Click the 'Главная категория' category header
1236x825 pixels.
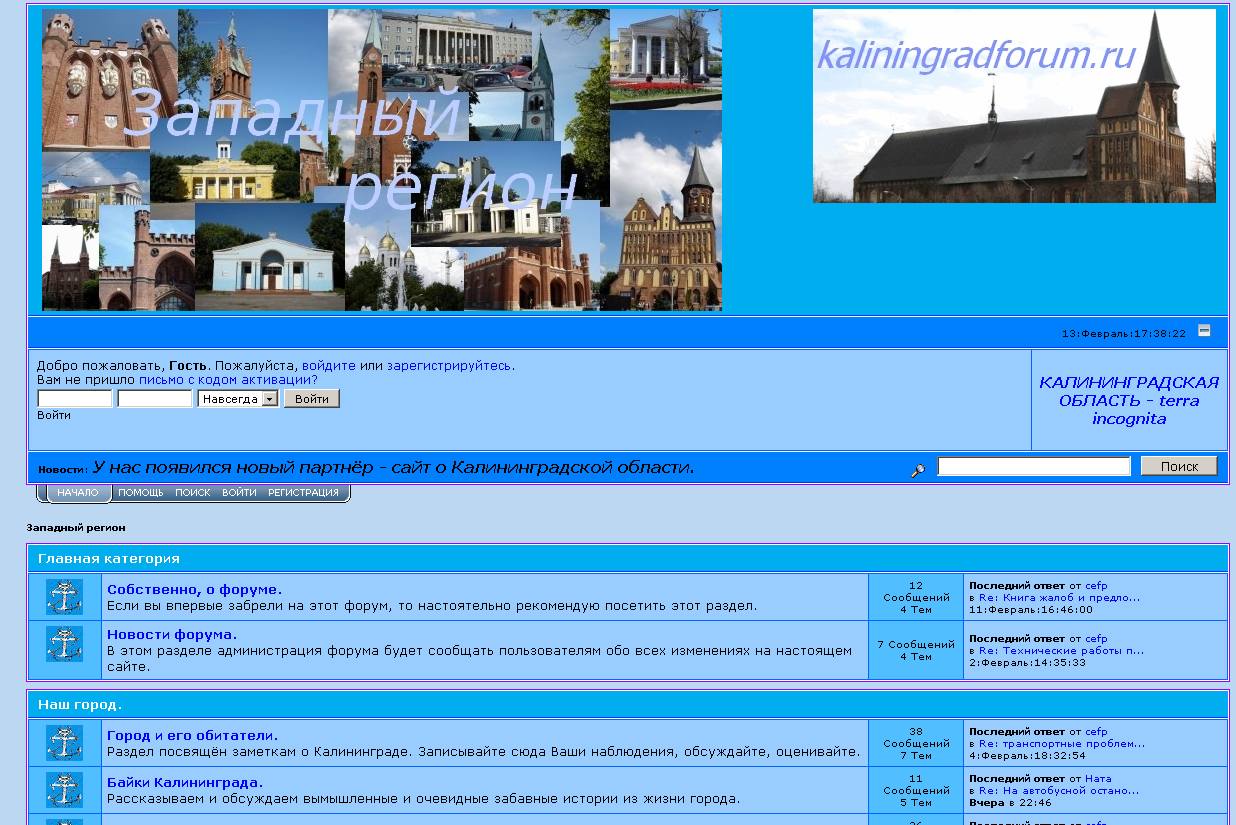tap(109, 559)
